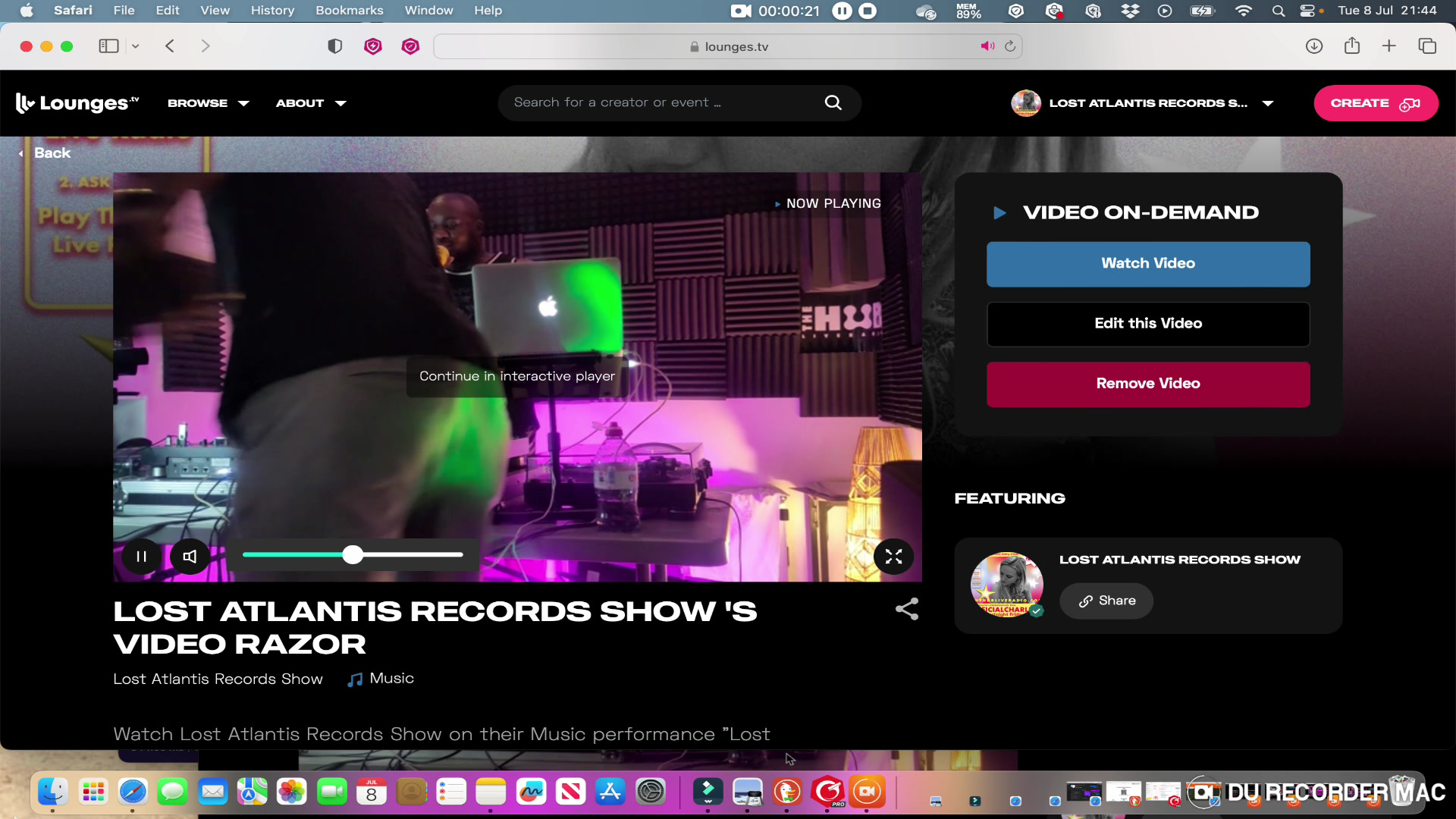Click the Share button for Lost Atlantis
1456x819 pixels.
point(1106,601)
